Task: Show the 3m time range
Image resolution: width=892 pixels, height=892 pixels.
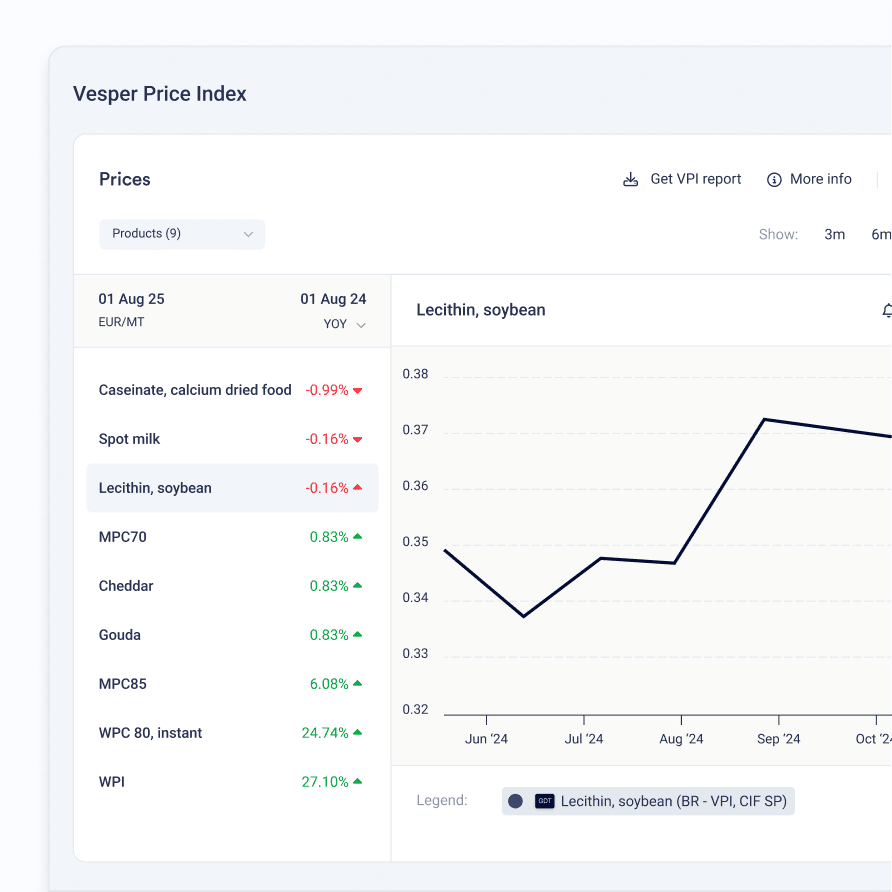Action: click(x=835, y=234)
